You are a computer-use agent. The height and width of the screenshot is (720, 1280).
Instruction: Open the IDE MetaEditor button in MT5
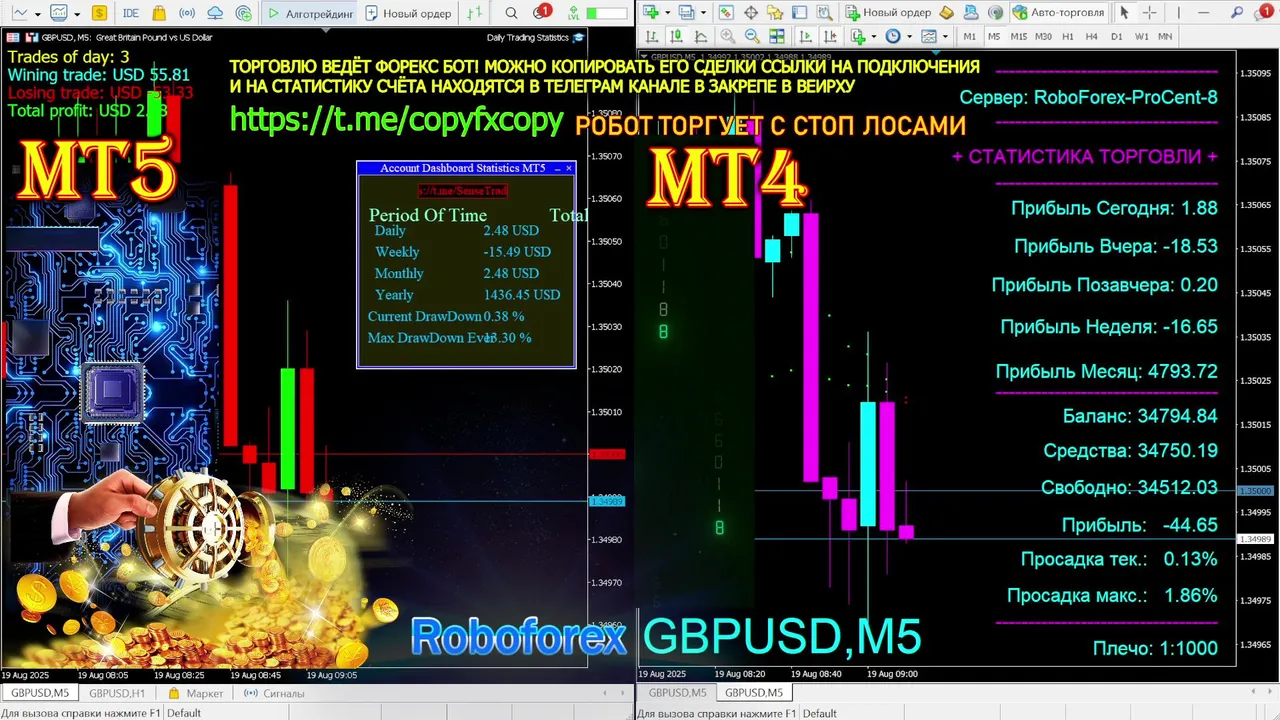coord(130,13)
